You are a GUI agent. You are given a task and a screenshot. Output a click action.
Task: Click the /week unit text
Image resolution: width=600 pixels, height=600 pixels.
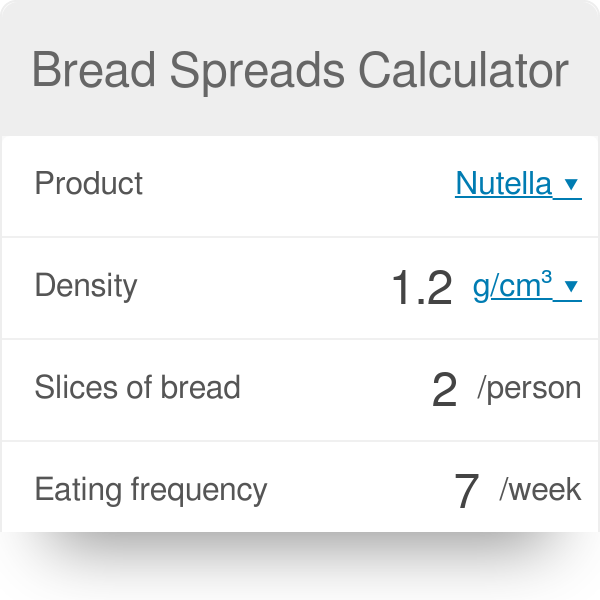540,490
